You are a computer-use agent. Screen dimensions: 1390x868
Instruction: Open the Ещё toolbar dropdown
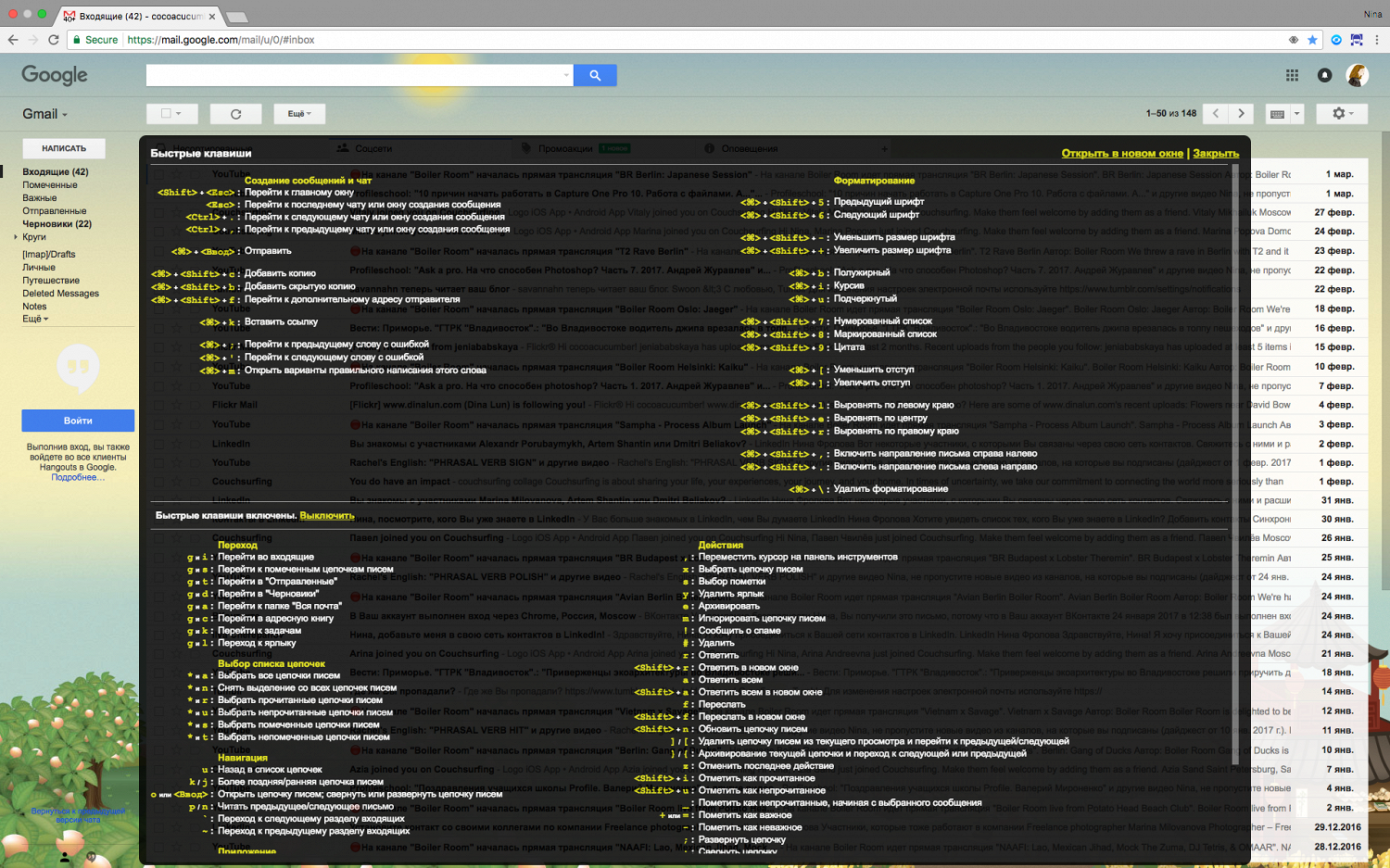[x=298, y=114]
